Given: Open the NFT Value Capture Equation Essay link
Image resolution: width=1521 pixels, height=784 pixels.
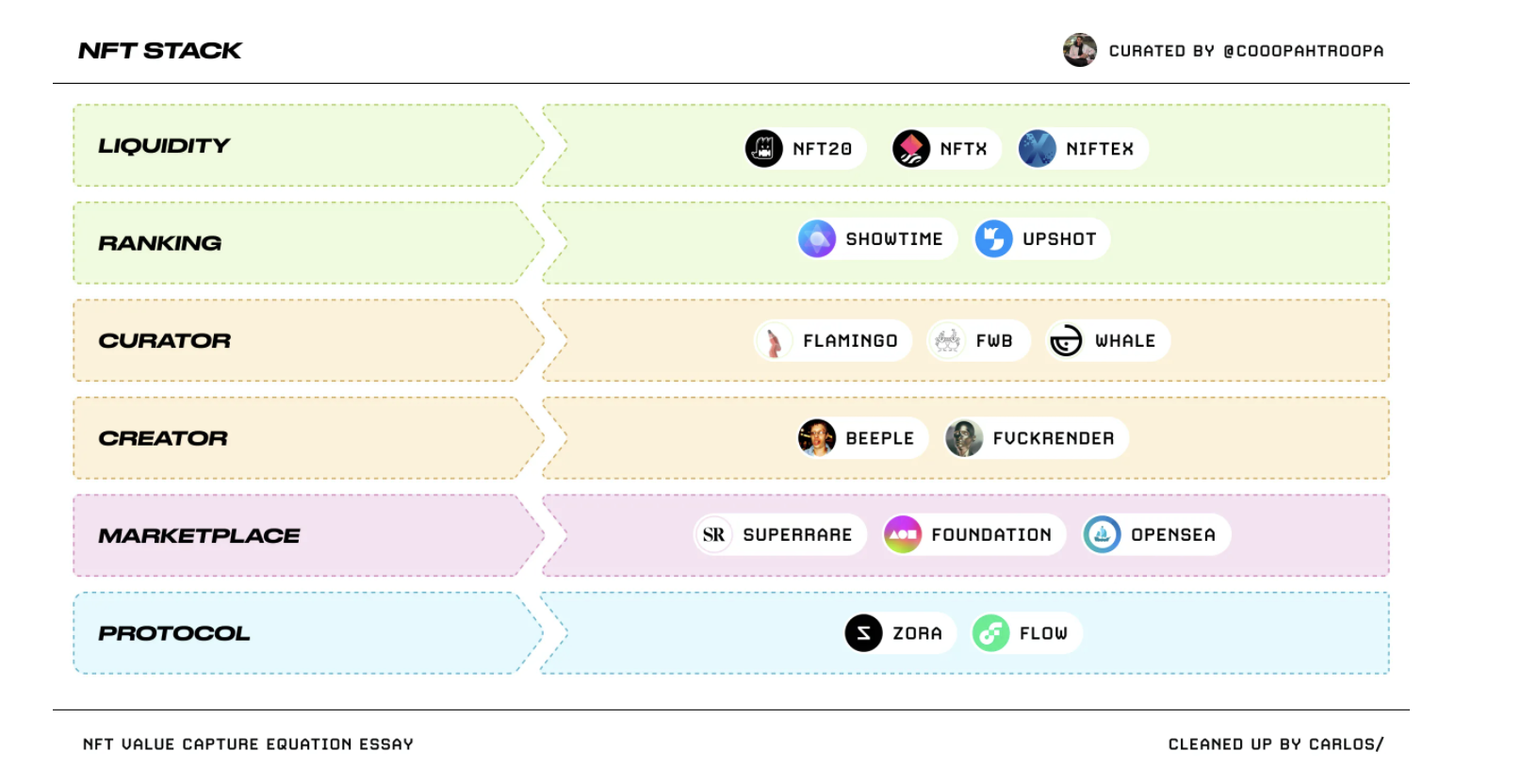Looking at the screenshot, I should [x=248, y=744].
